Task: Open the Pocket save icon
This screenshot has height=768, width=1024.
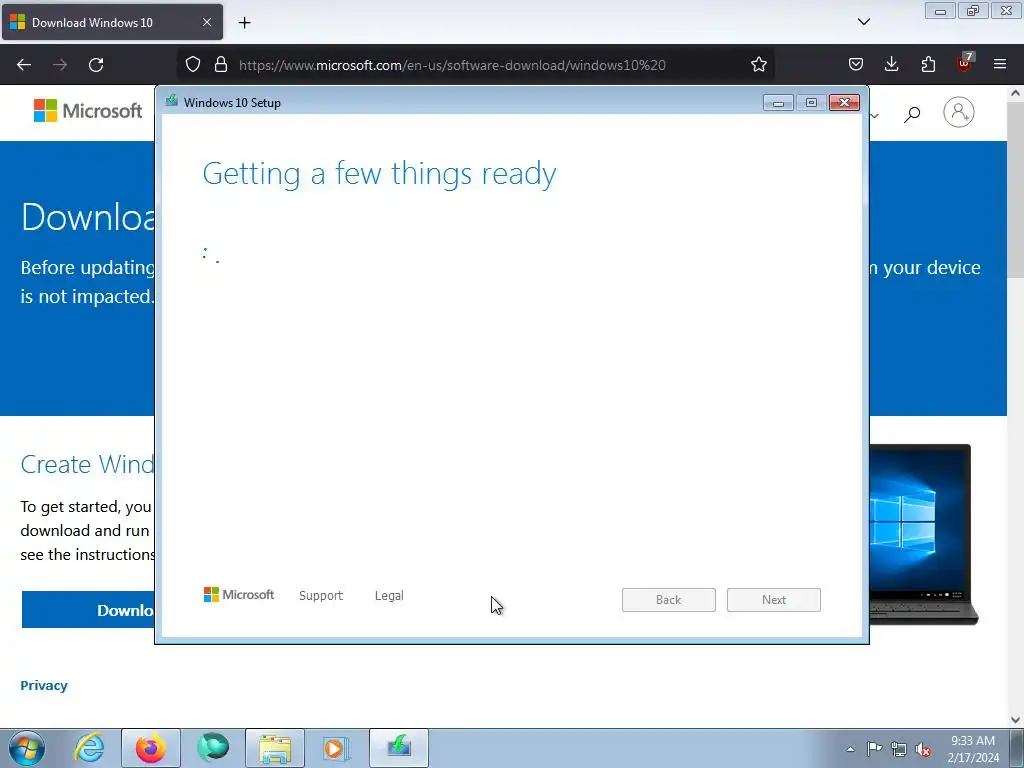Action: point(856,65)
